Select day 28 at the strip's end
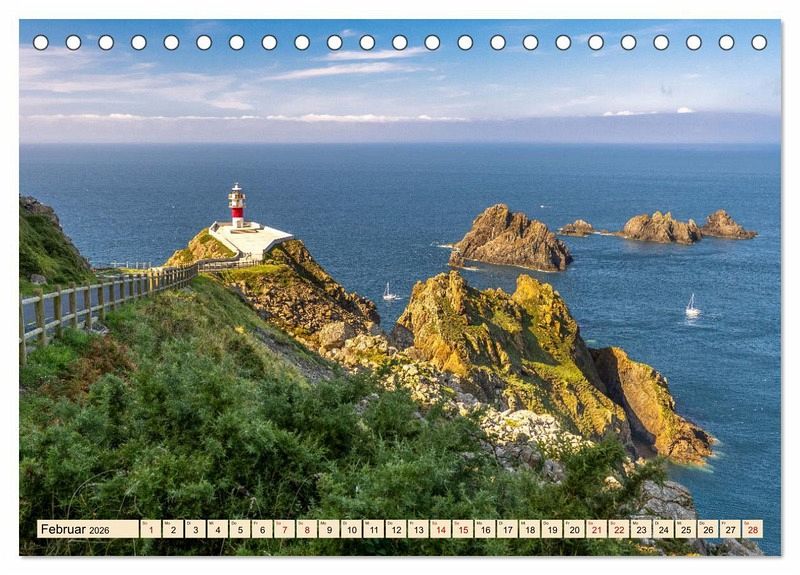Image resolution: width=800 pixels, height=575 pixels. (x=752, y=529)
